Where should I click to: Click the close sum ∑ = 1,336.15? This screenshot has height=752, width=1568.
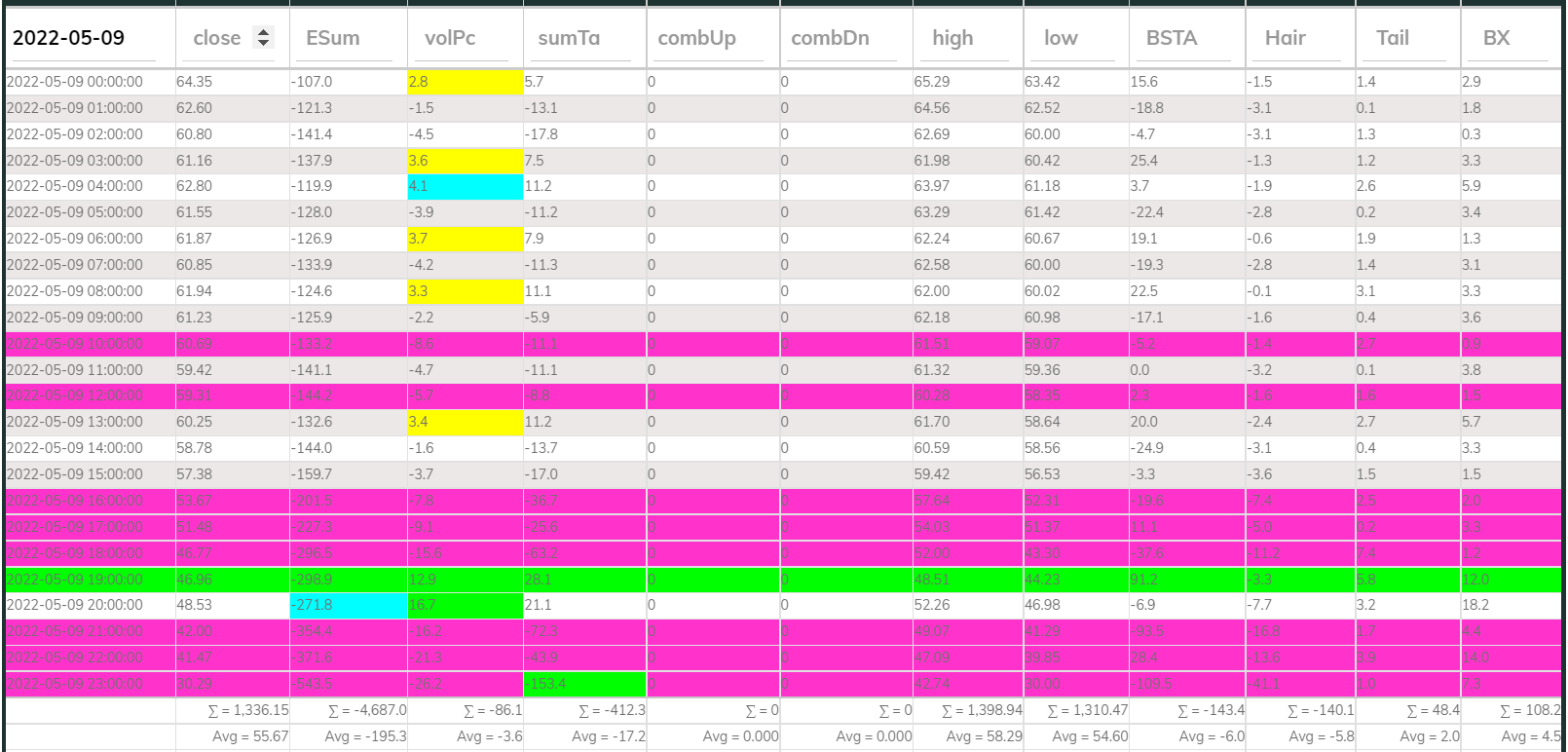click(x=248, y=710)
